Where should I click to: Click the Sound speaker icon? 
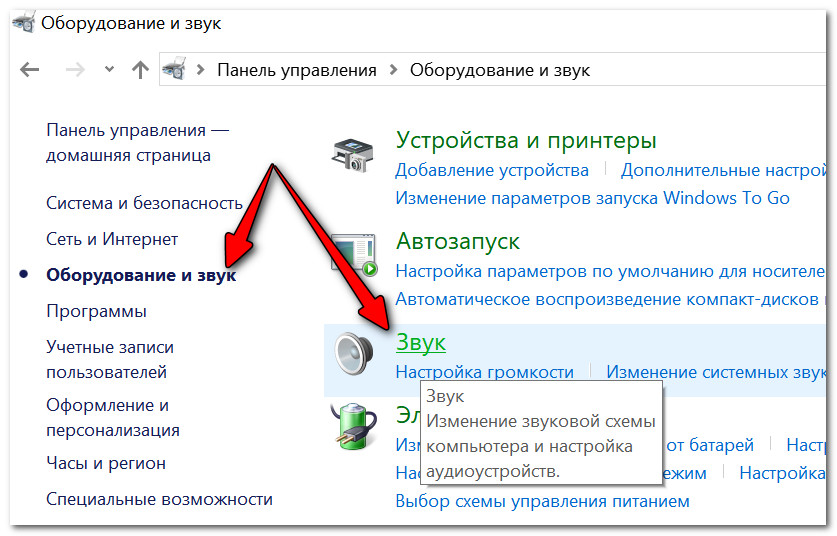point(353,351)
